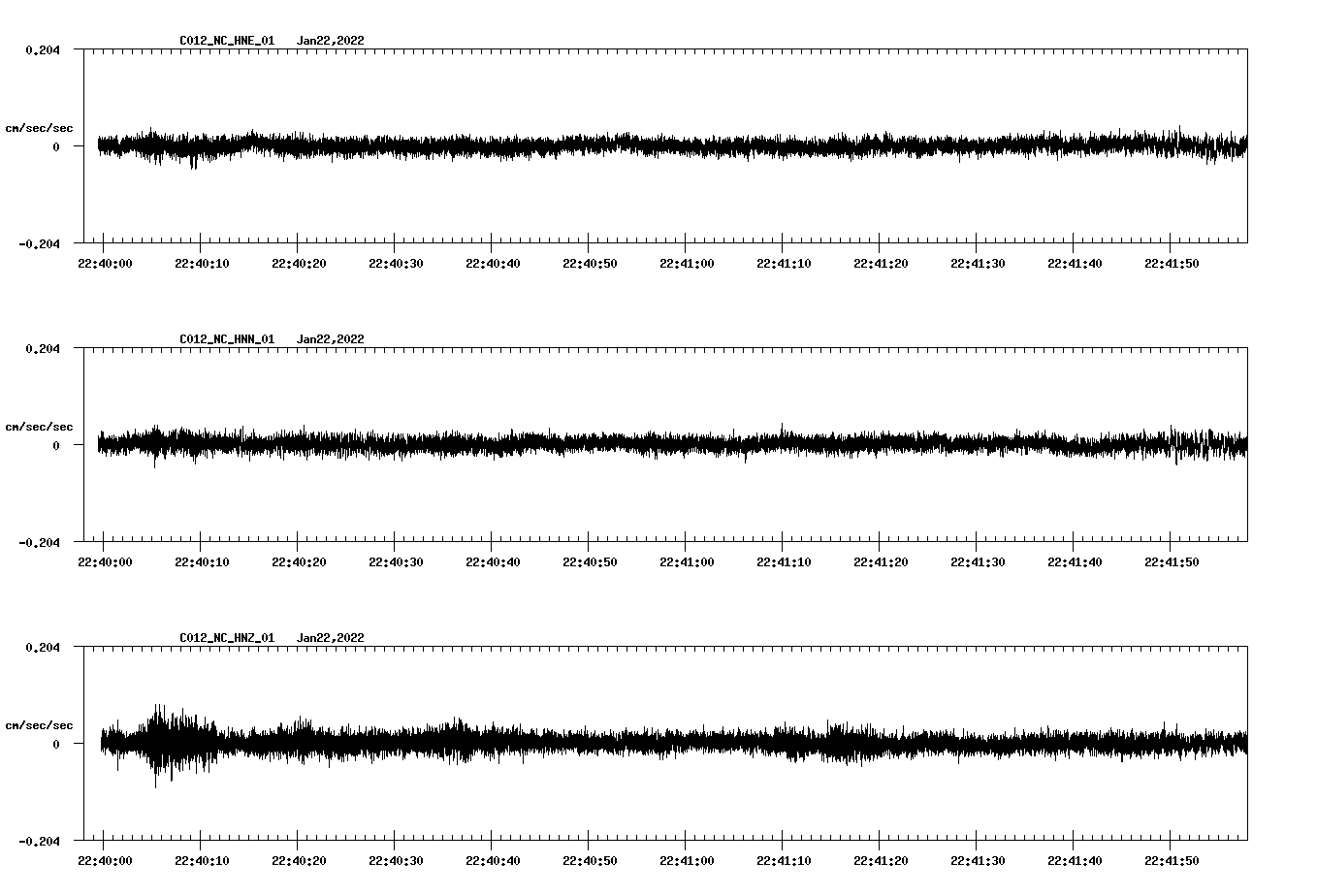This screenshot has width=1317, height=896.
Task: Click the 22:40:00 time label on HNZ plot
Action: pyautogui.click(x=105, y=861)
